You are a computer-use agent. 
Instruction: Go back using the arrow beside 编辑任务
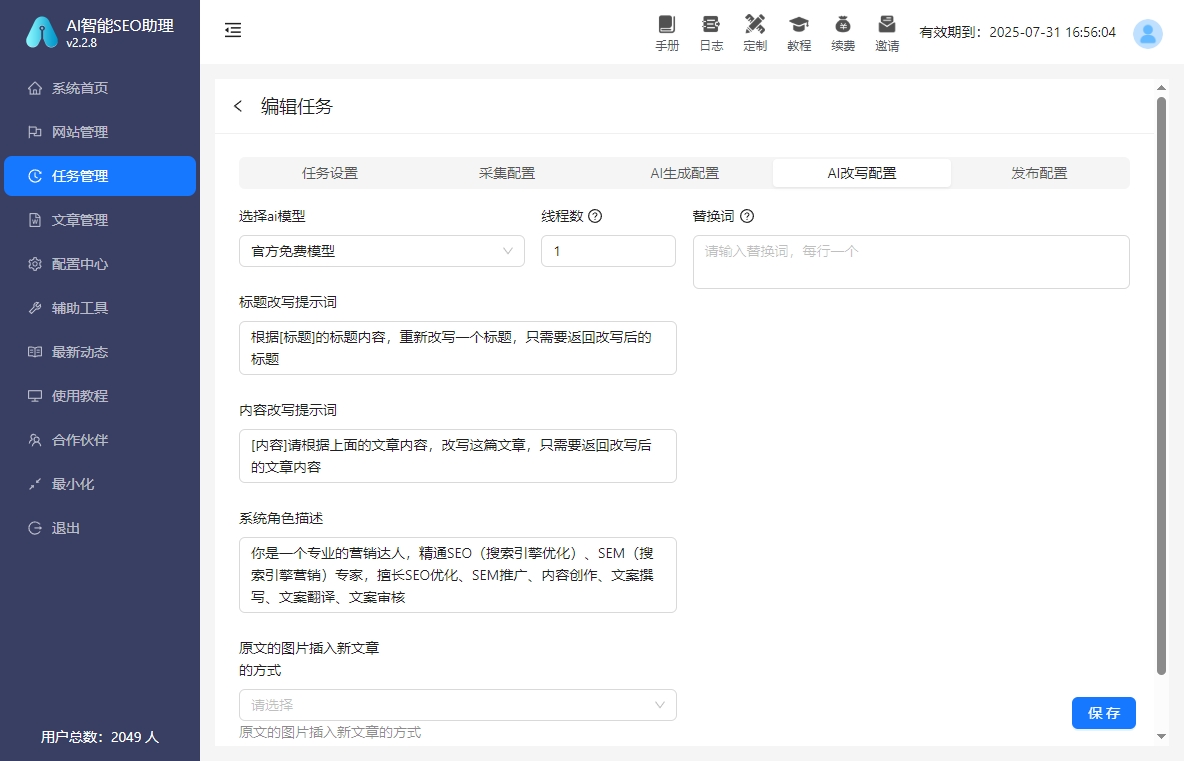click(x=237, y=106)
